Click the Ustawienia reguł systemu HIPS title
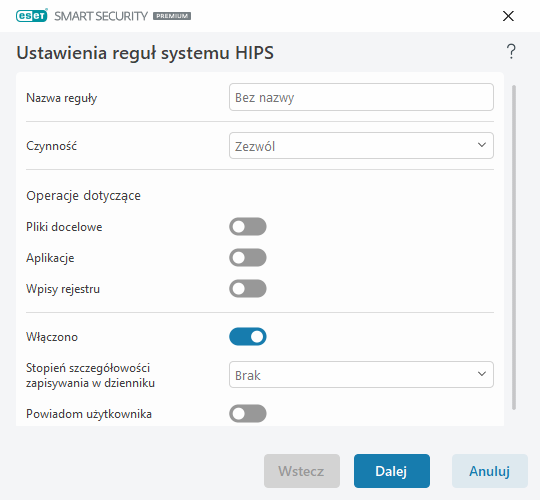The image size is (540, 500). (145, 53)
